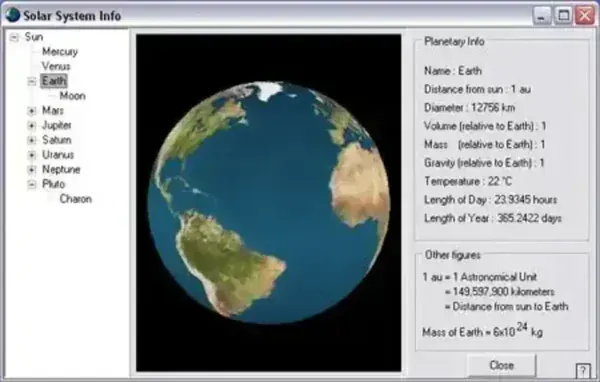Expand the Uranus tree node

point(32,155)
